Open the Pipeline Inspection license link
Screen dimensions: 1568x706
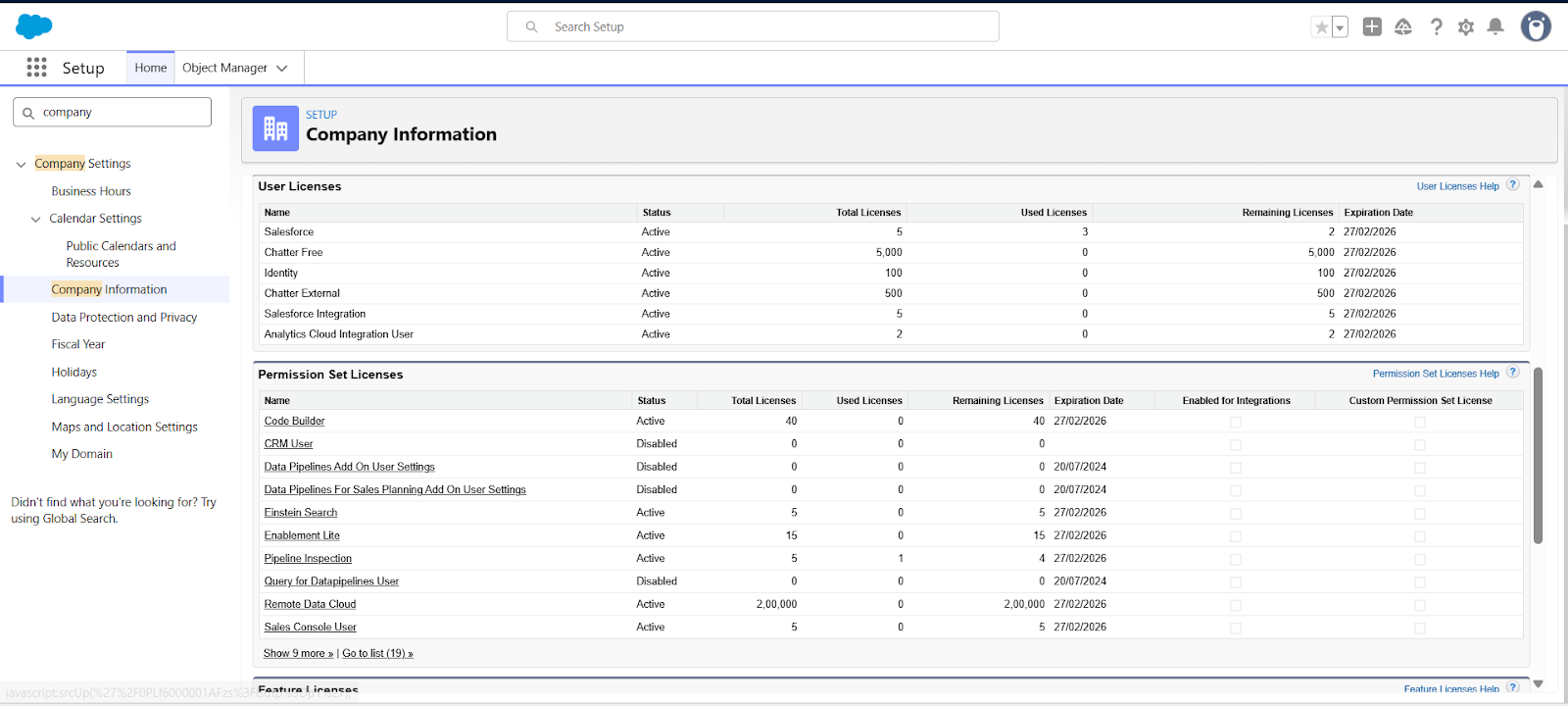(308, 559)
